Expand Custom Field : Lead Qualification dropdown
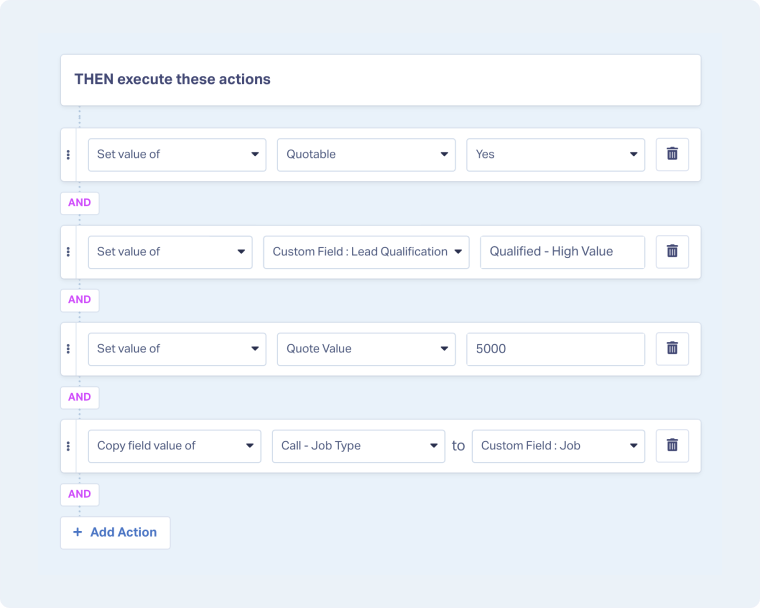This screenshot has height=608, width=760. pos(366,251)
